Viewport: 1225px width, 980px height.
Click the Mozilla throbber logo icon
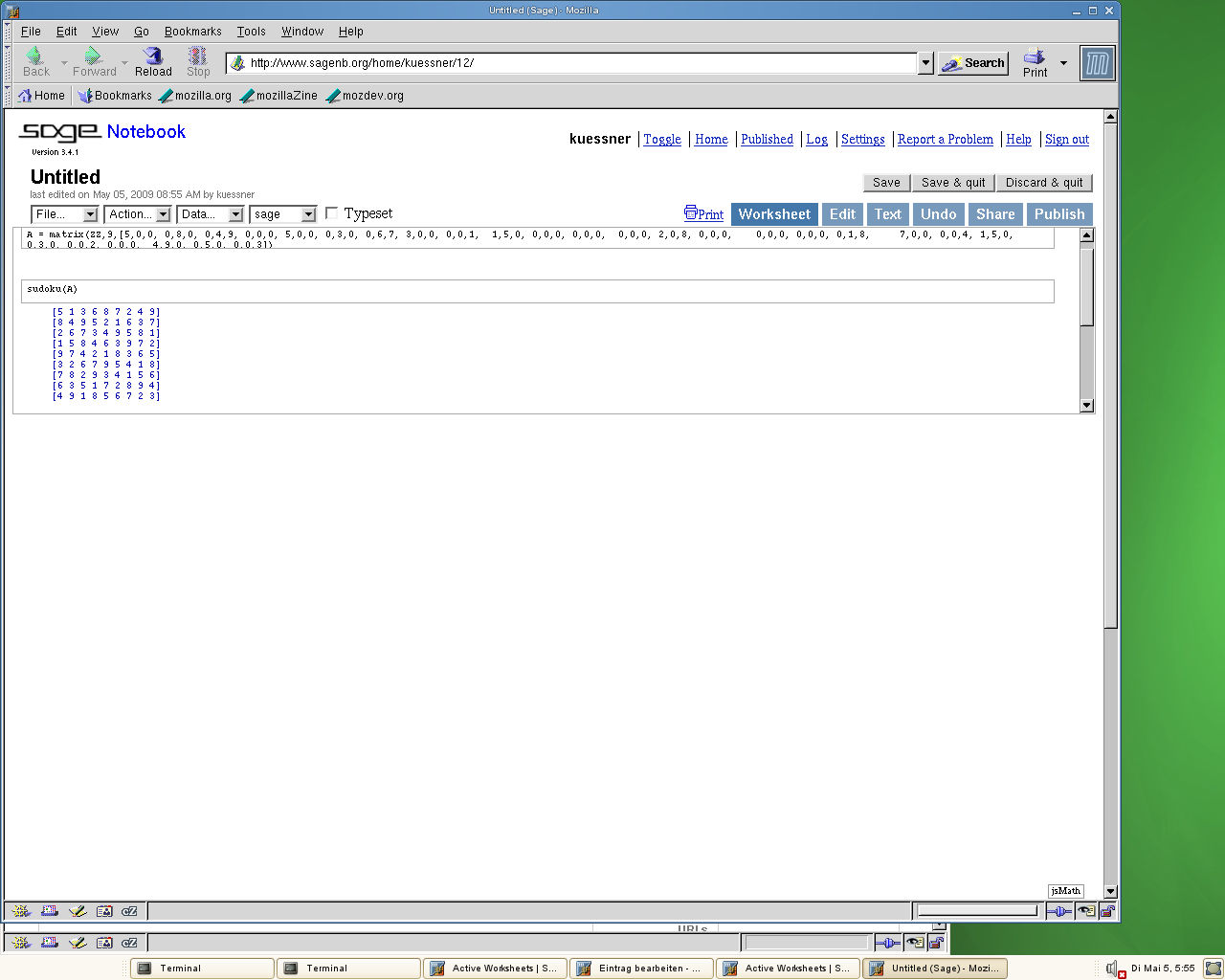[x=1098, y=64]
